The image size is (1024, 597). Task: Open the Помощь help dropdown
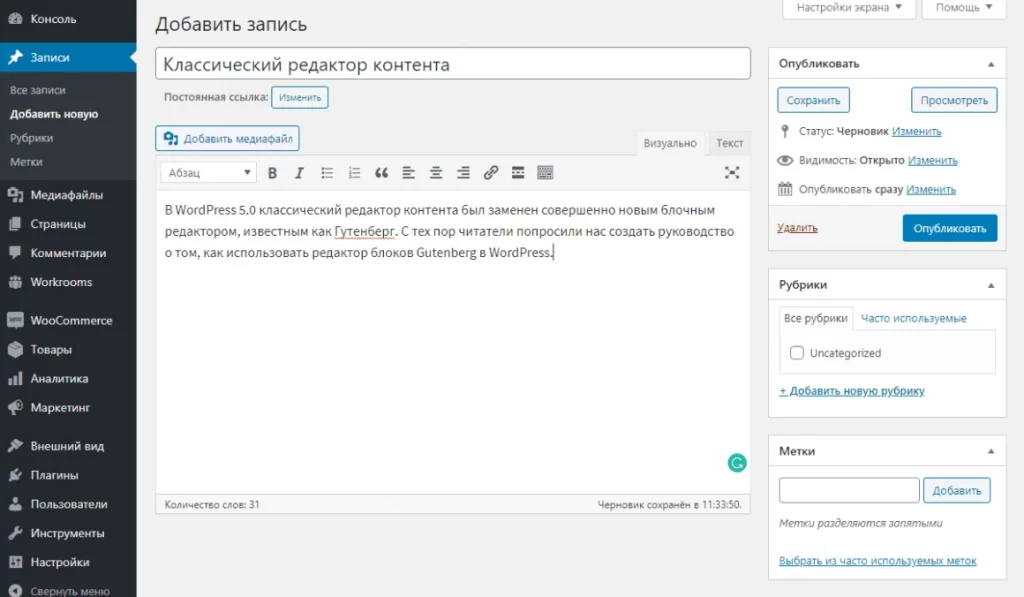[964, 8]
